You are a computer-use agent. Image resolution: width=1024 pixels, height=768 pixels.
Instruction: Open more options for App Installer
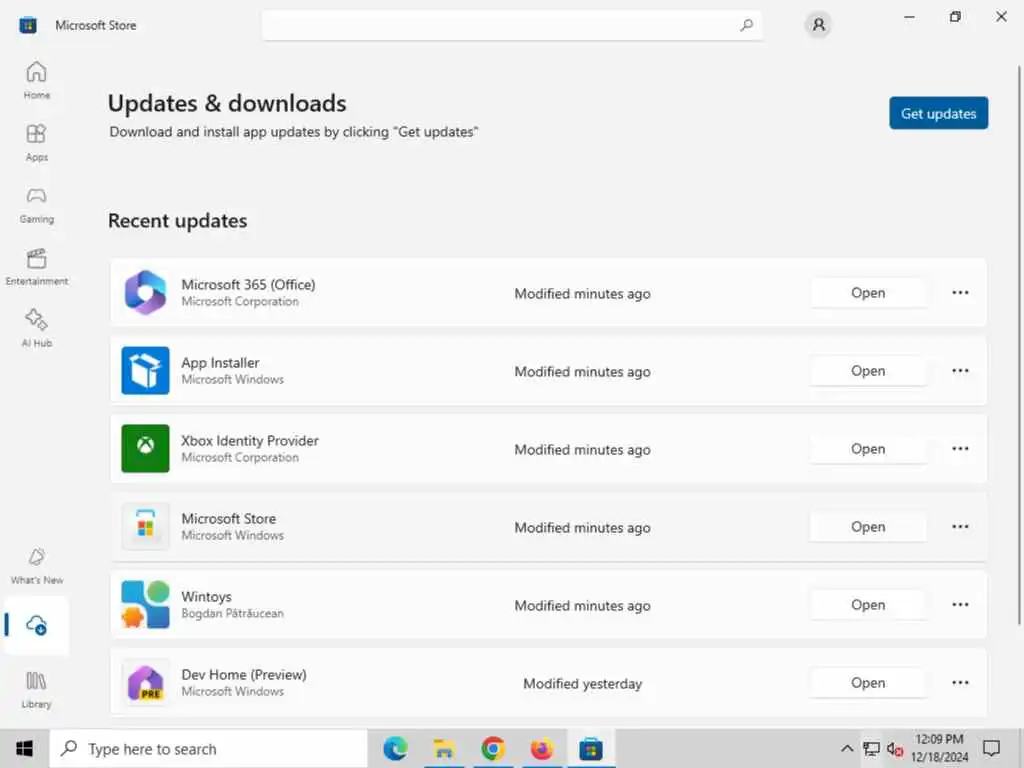(x=960, y=370)
